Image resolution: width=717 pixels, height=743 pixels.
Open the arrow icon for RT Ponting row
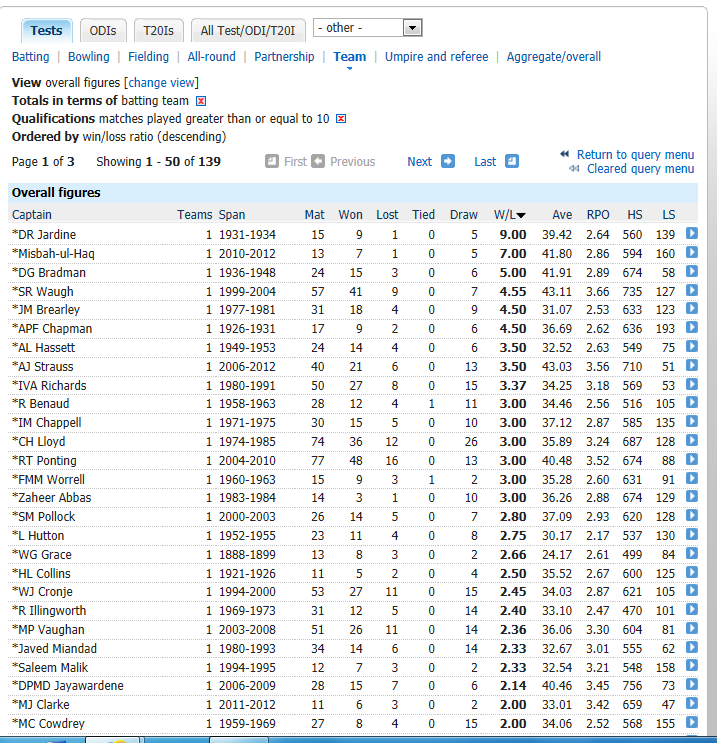click(692, 459)
